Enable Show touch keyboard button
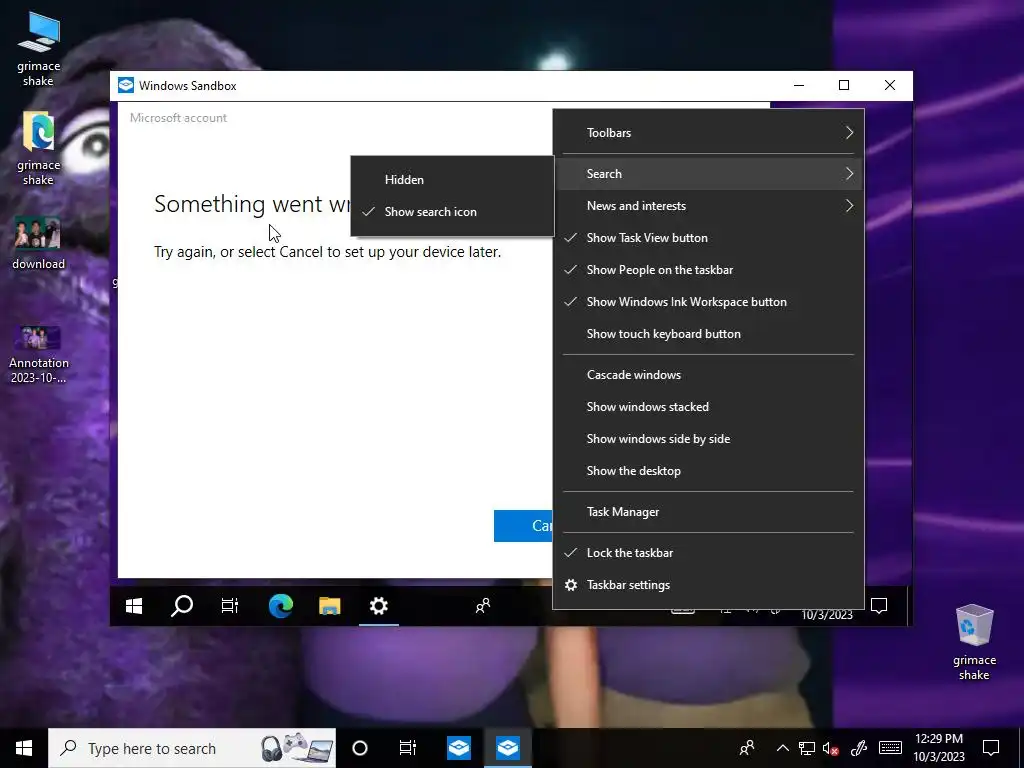The height and width of the screenshot is (768, 1024). pos(709,334)
